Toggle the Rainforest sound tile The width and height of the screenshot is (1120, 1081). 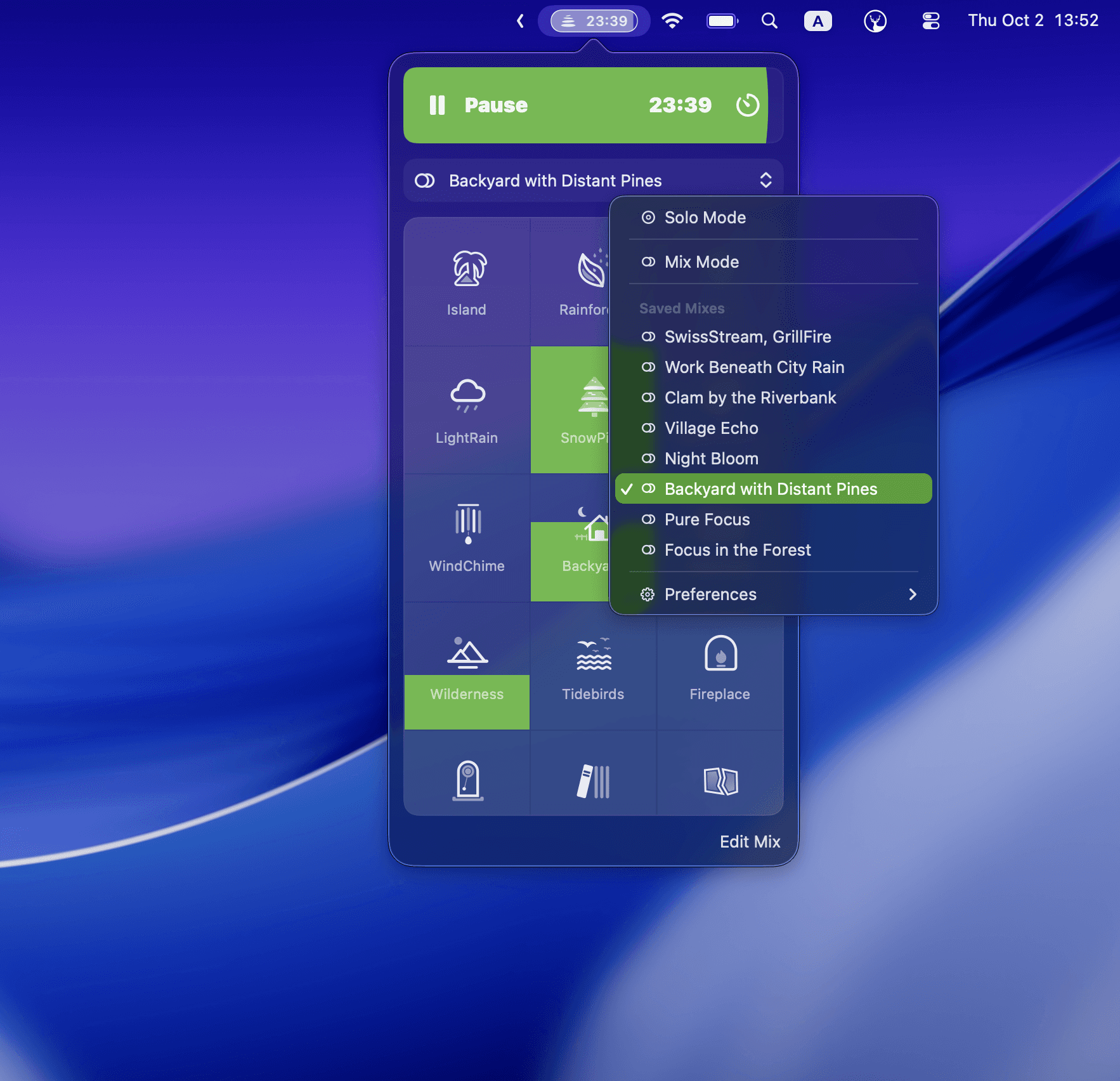[x=570, y=282]
